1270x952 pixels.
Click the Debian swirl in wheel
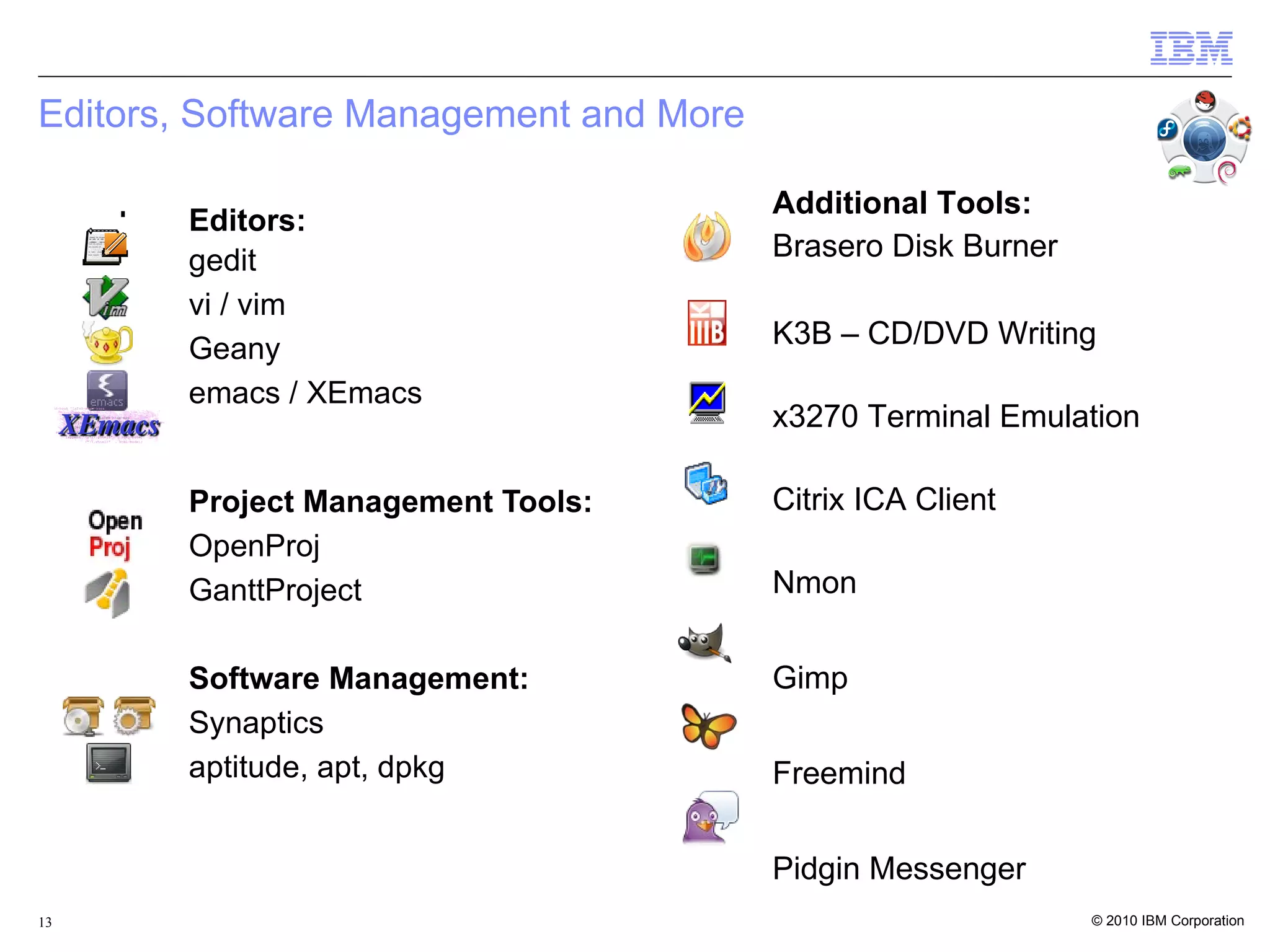click(1227, 172)
